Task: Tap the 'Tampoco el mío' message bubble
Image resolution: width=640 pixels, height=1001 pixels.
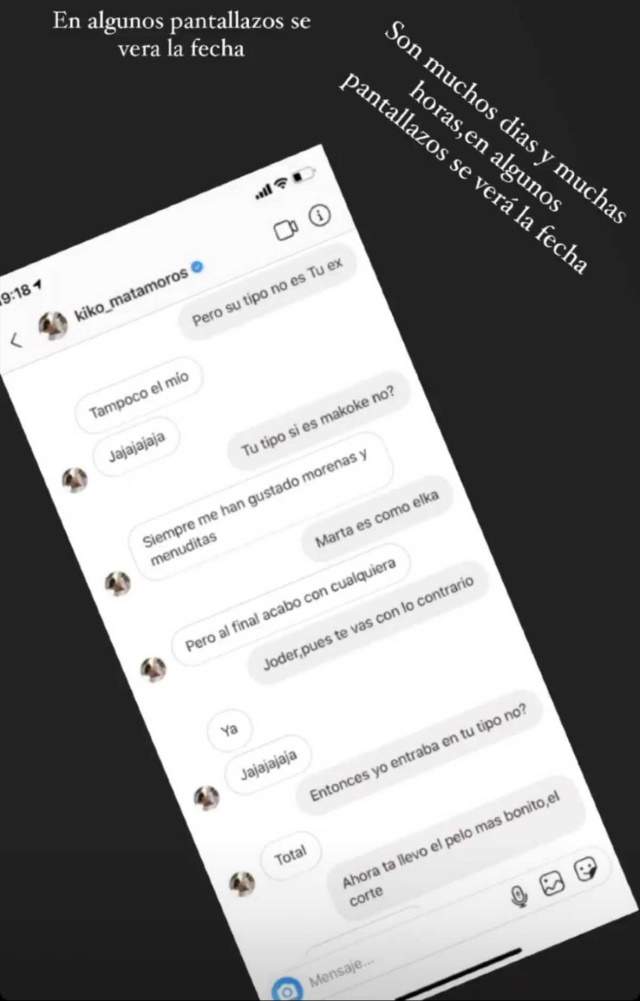Action: [x=138, y=395]
